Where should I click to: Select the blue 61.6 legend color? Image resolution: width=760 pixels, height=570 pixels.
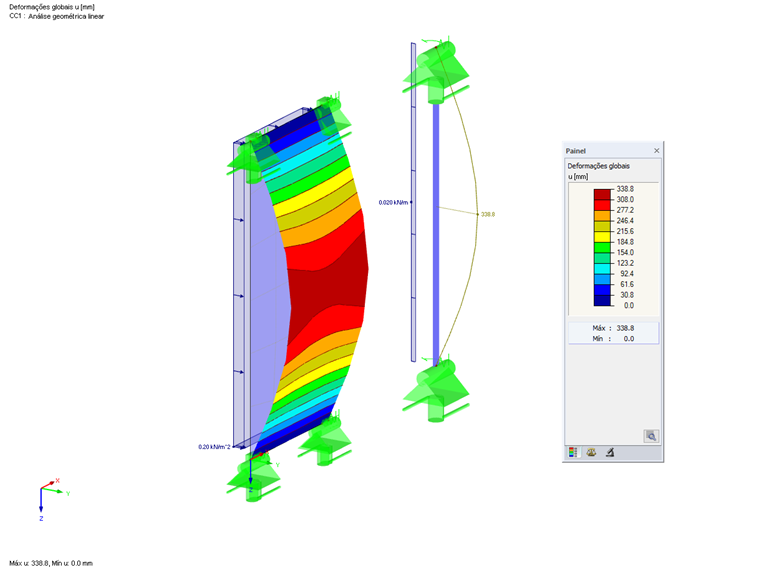point(602,290)
